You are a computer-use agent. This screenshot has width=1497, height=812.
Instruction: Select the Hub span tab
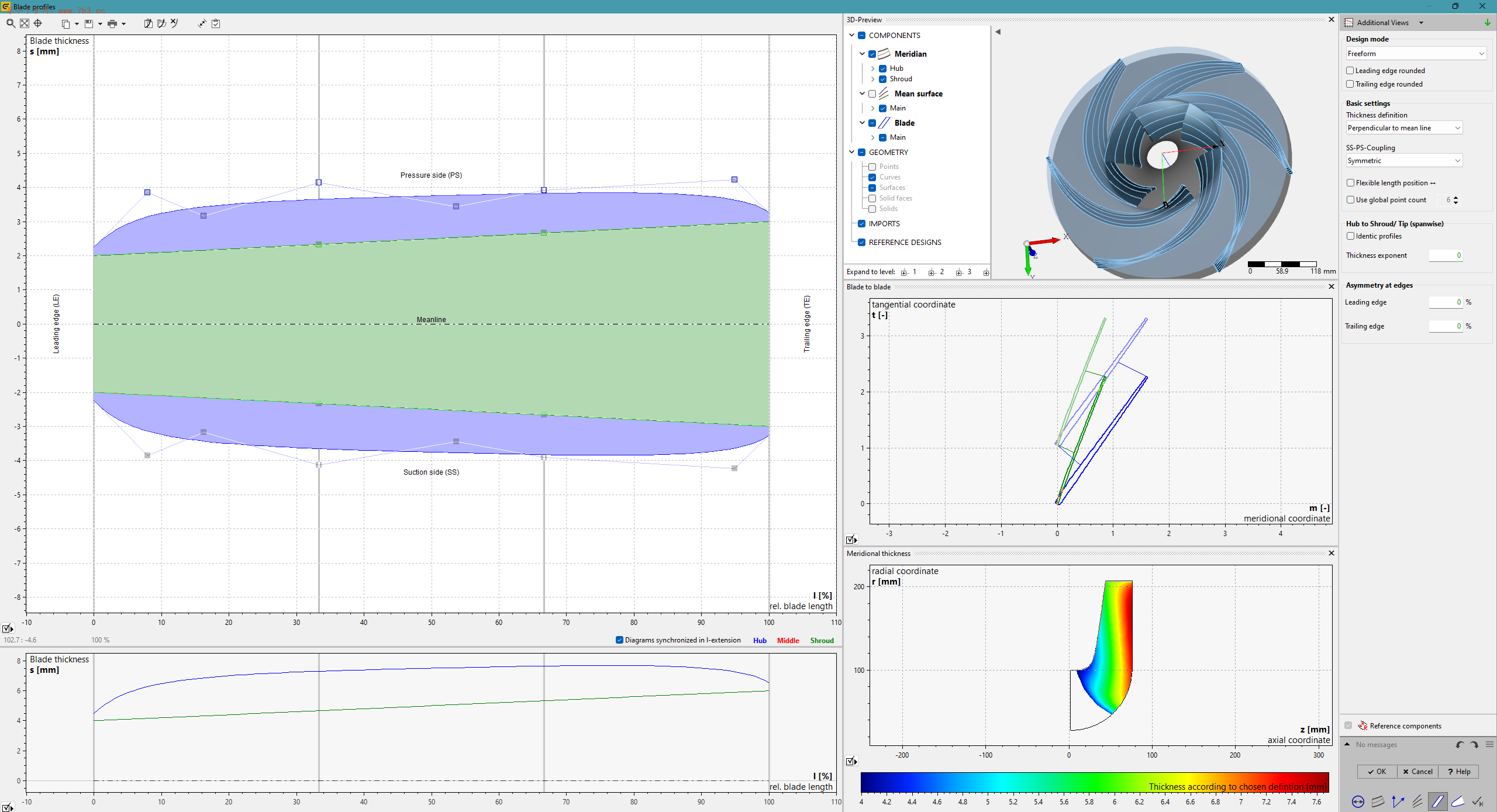[760, 640]
